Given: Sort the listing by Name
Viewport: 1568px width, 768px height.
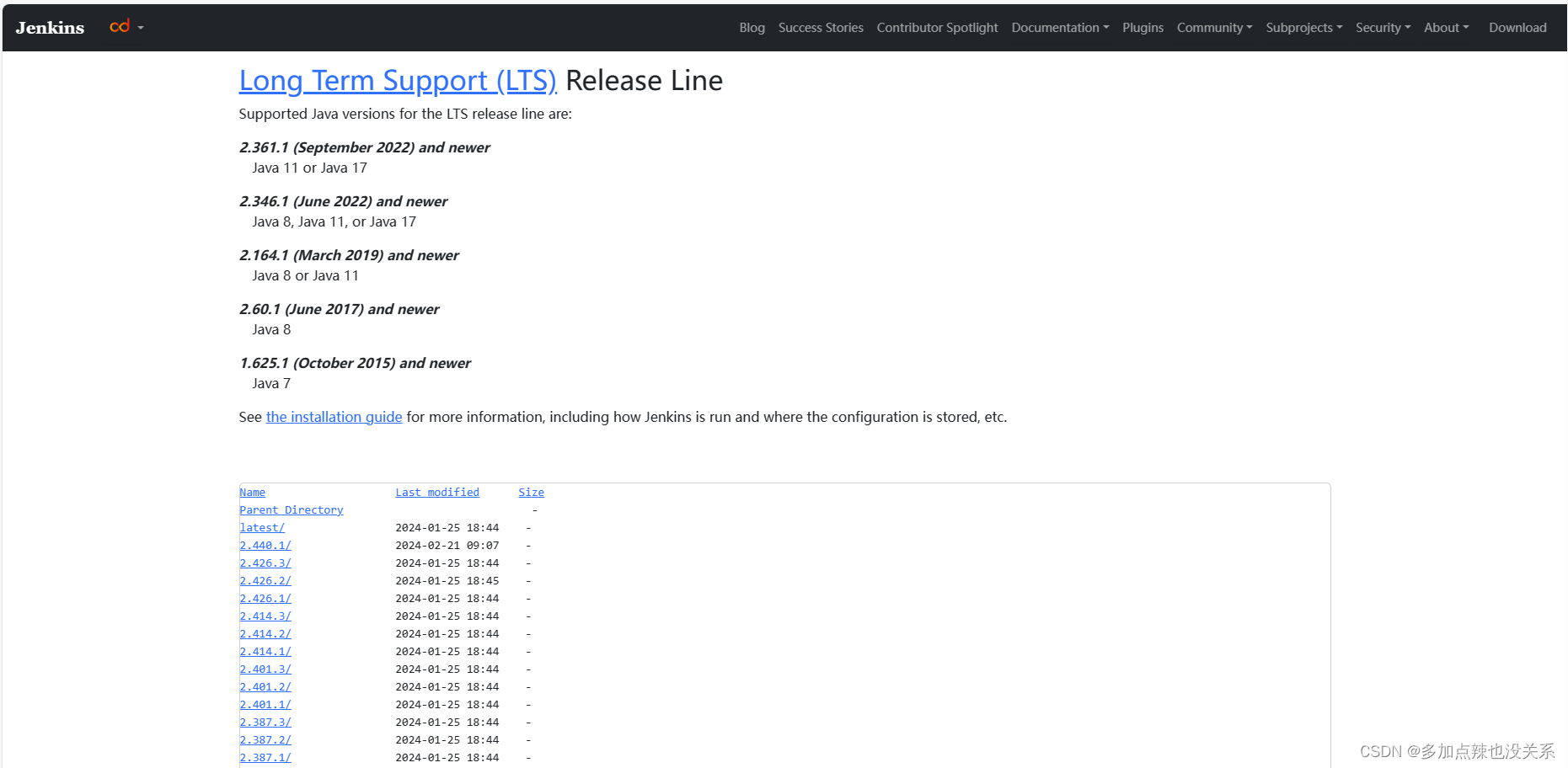Looking at the screenshot, I should [252, 493].
